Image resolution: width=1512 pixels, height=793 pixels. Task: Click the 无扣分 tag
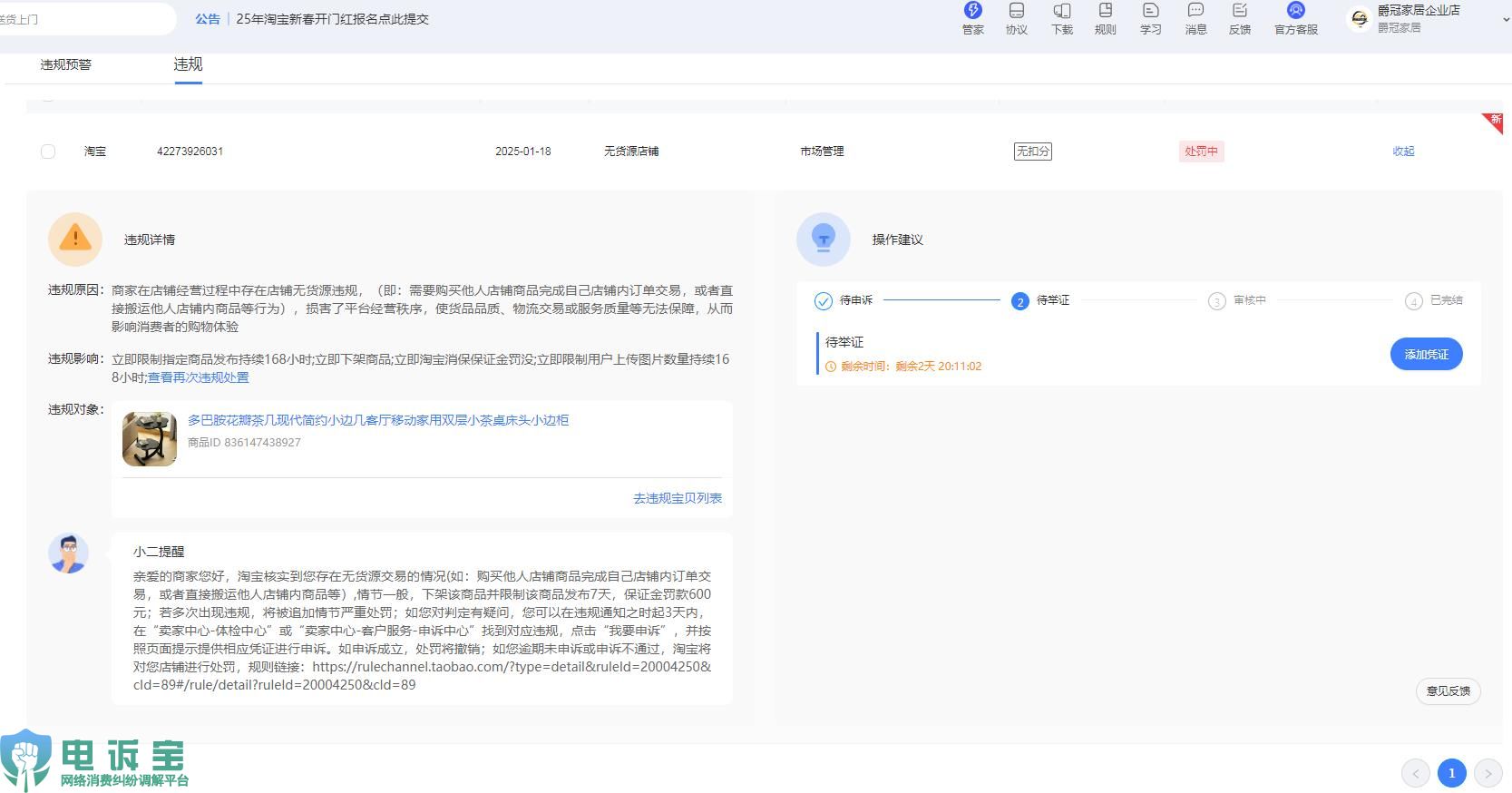coord(1032,152)
